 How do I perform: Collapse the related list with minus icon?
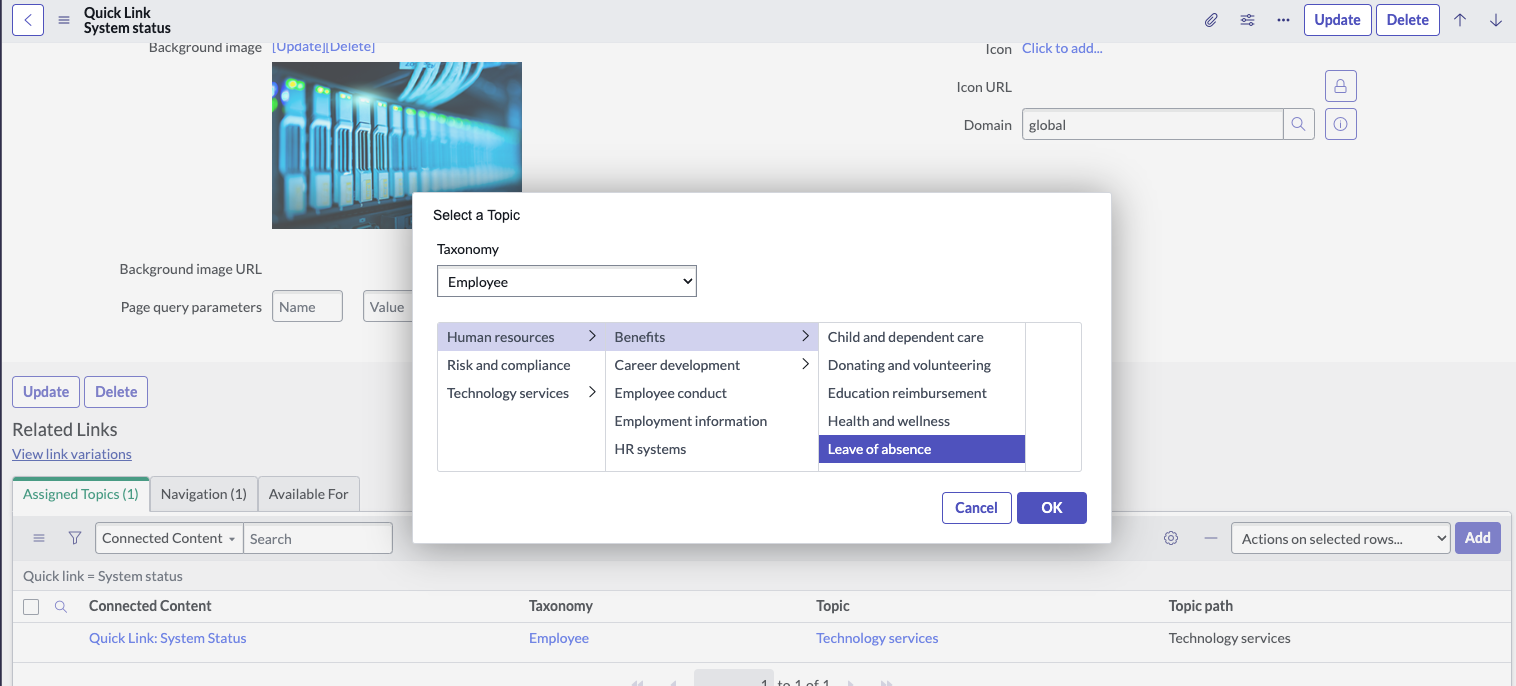1211,538
